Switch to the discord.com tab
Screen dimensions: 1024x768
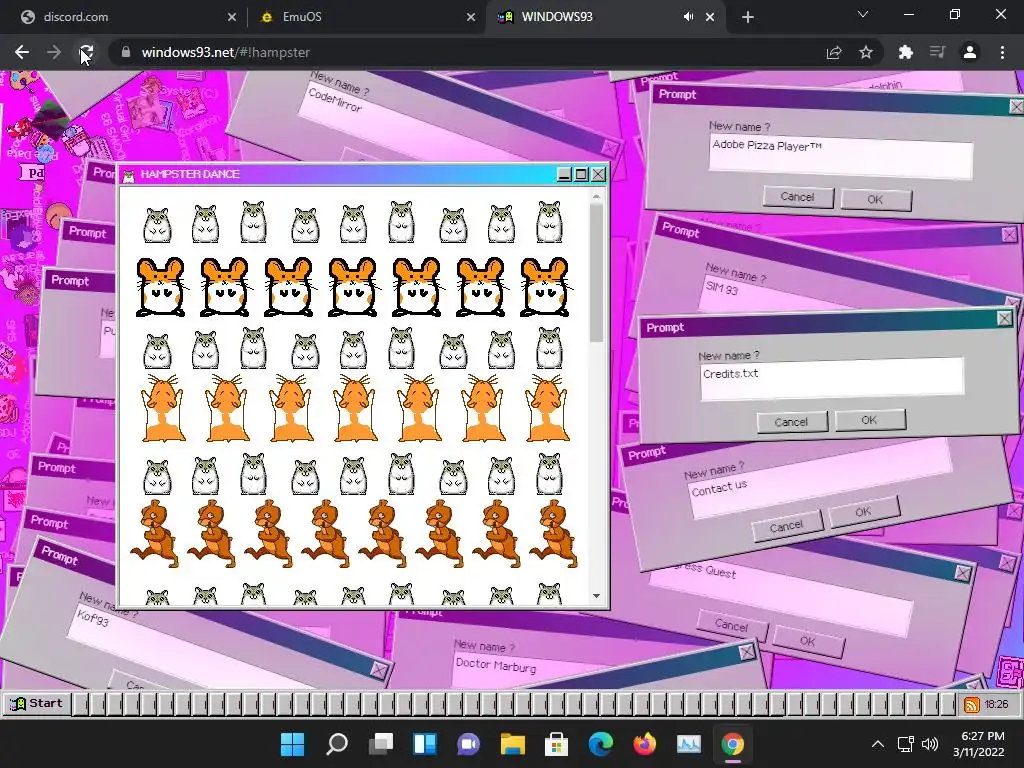click(124, 17)
